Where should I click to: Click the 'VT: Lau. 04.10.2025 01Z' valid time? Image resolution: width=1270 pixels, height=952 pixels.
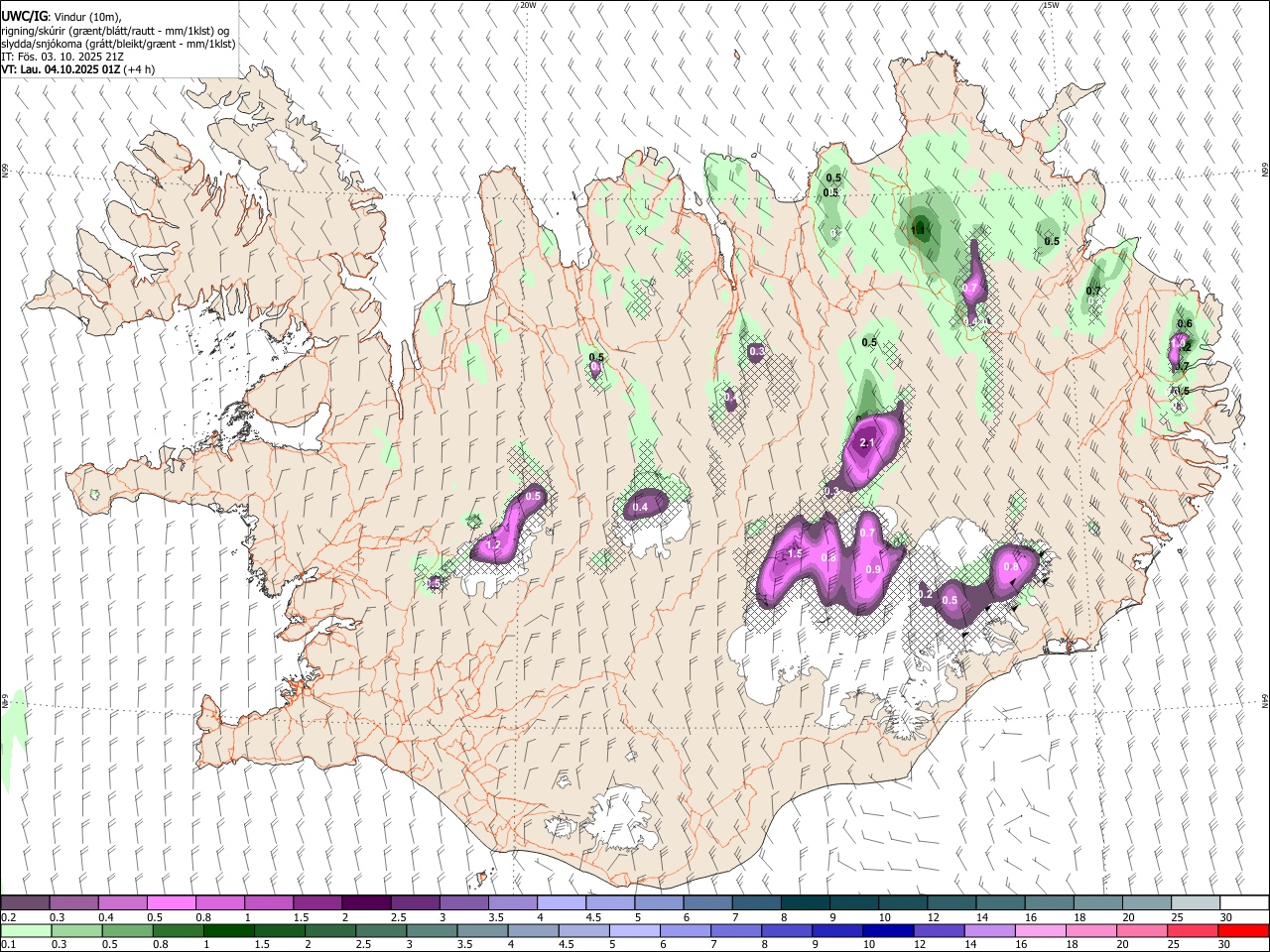coord(62,69)
